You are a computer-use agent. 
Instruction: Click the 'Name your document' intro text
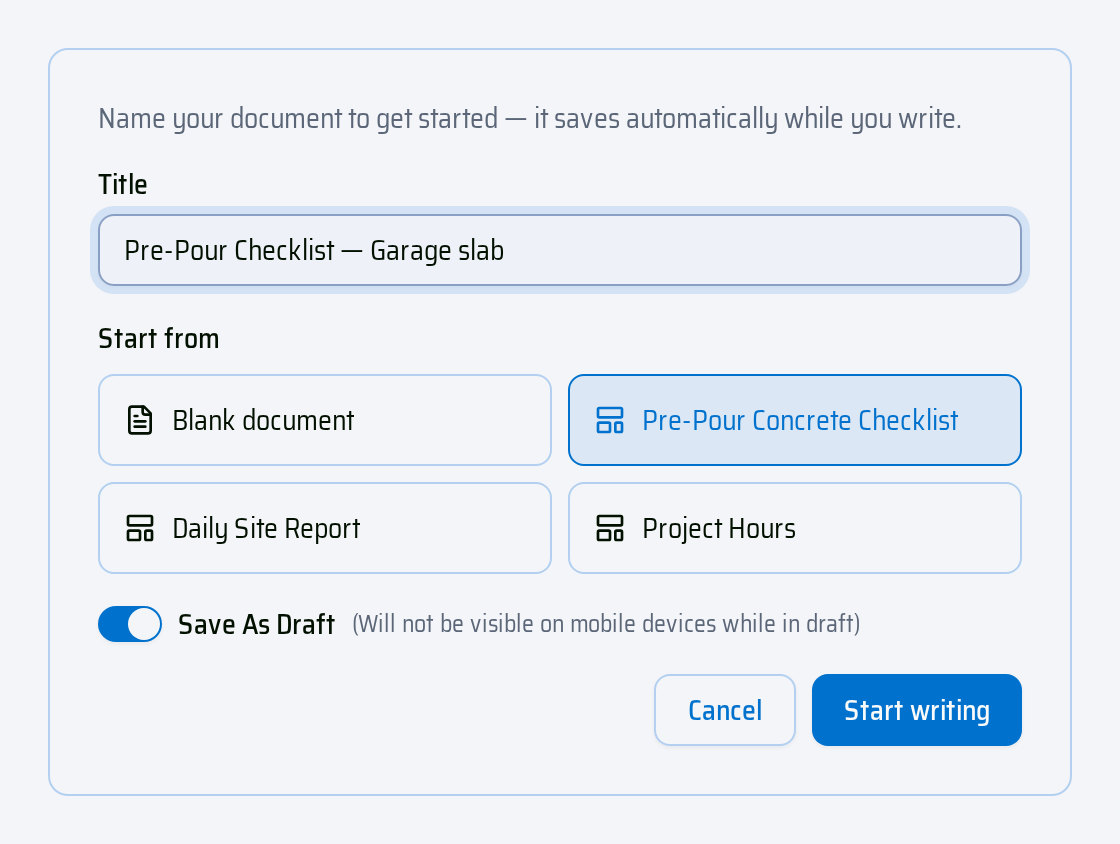pos(530,119)
